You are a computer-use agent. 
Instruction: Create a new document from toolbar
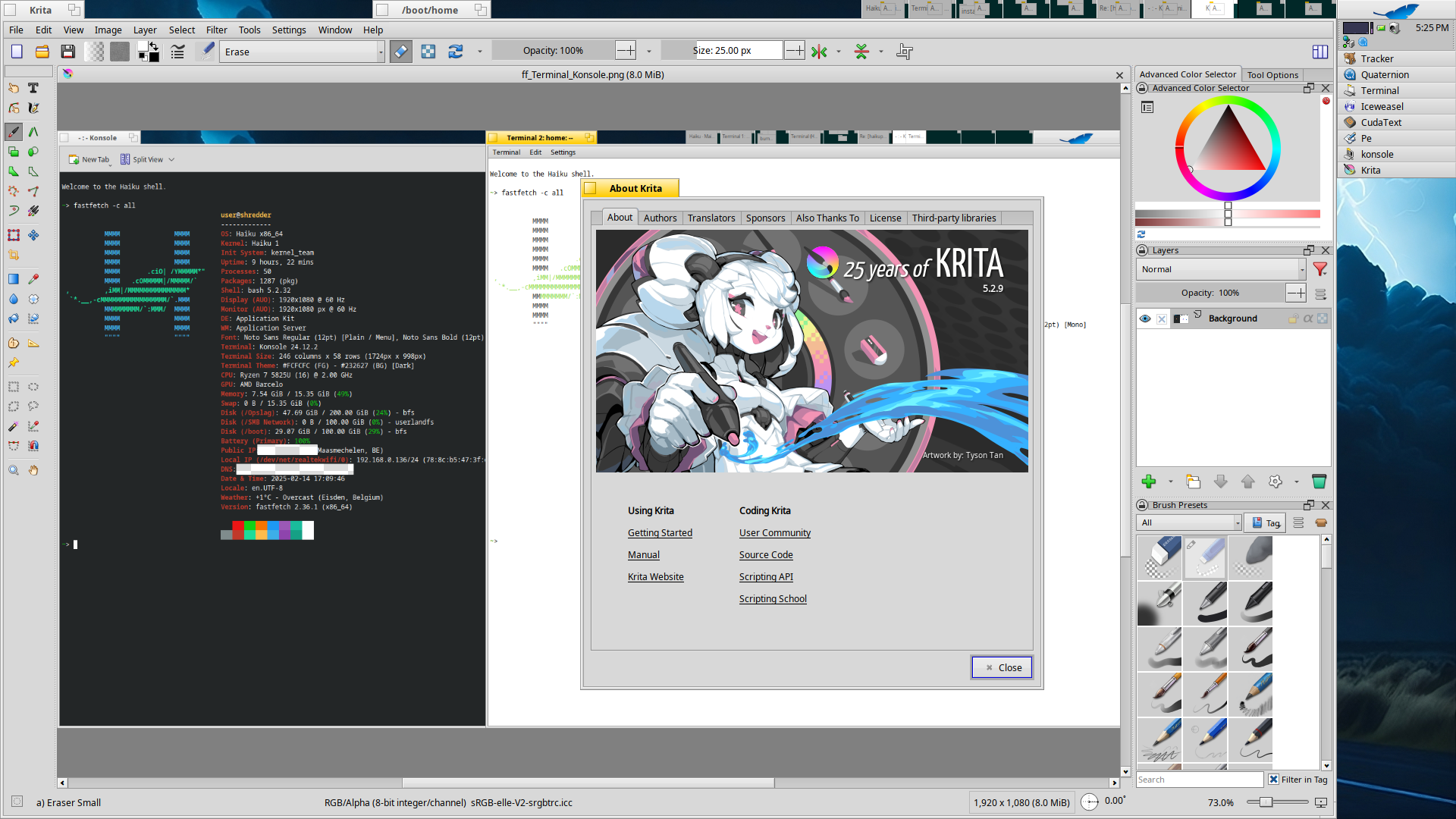click(17, 52)
